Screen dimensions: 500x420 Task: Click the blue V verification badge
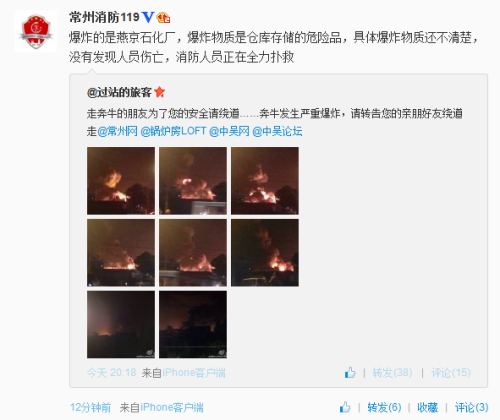148,17
